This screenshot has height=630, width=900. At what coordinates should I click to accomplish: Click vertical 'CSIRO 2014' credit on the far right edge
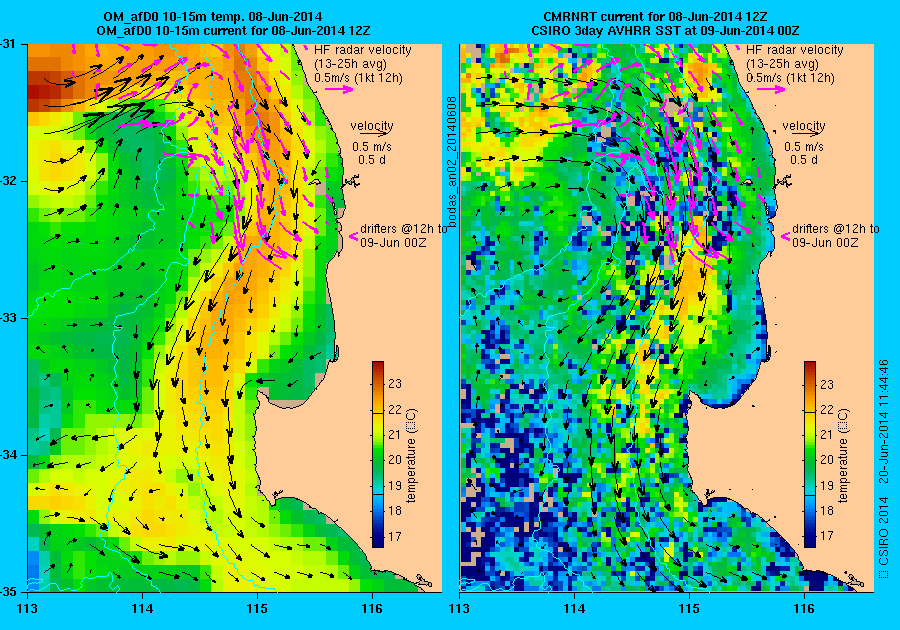coord(884,531)
